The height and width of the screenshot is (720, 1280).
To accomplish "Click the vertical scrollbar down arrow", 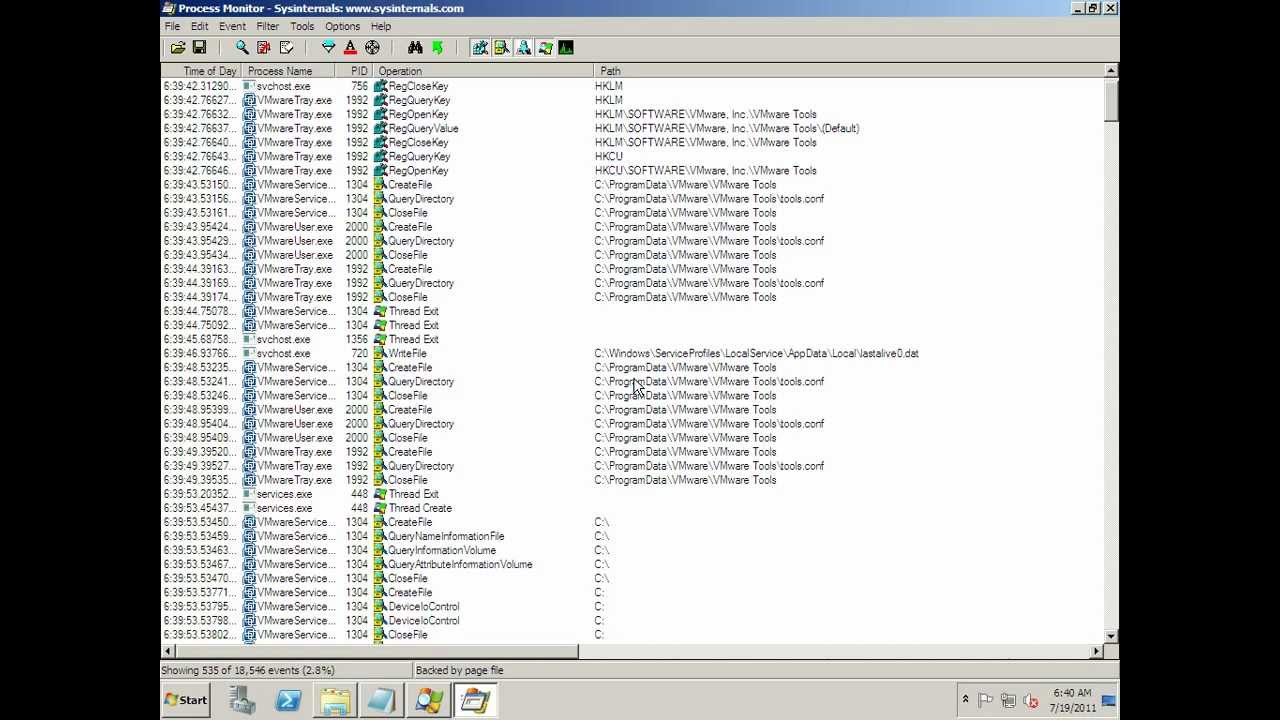I will pyautogui.click(x=1111, y=636).
